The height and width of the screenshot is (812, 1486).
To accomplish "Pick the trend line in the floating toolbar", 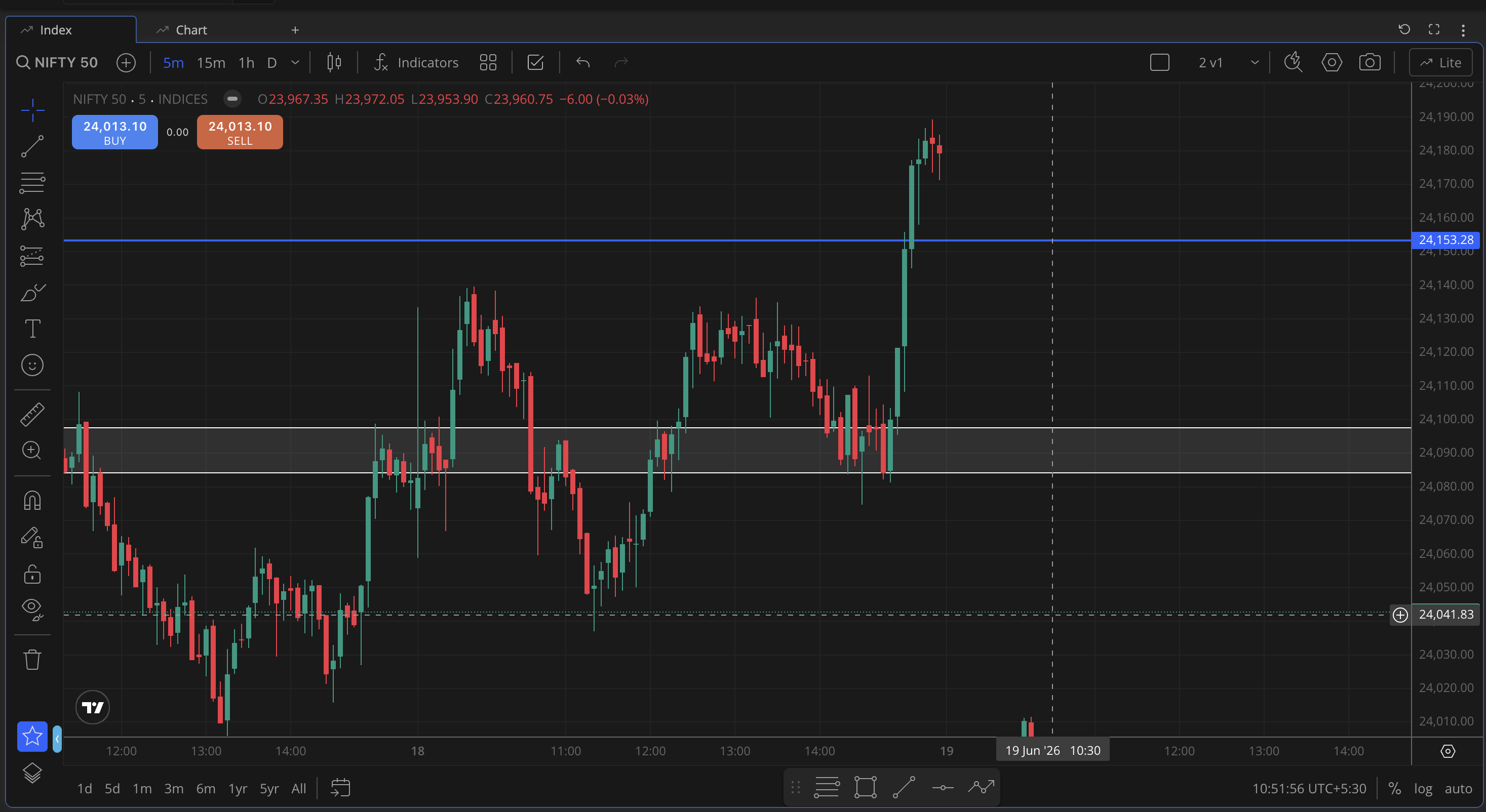I will [904, 787].
